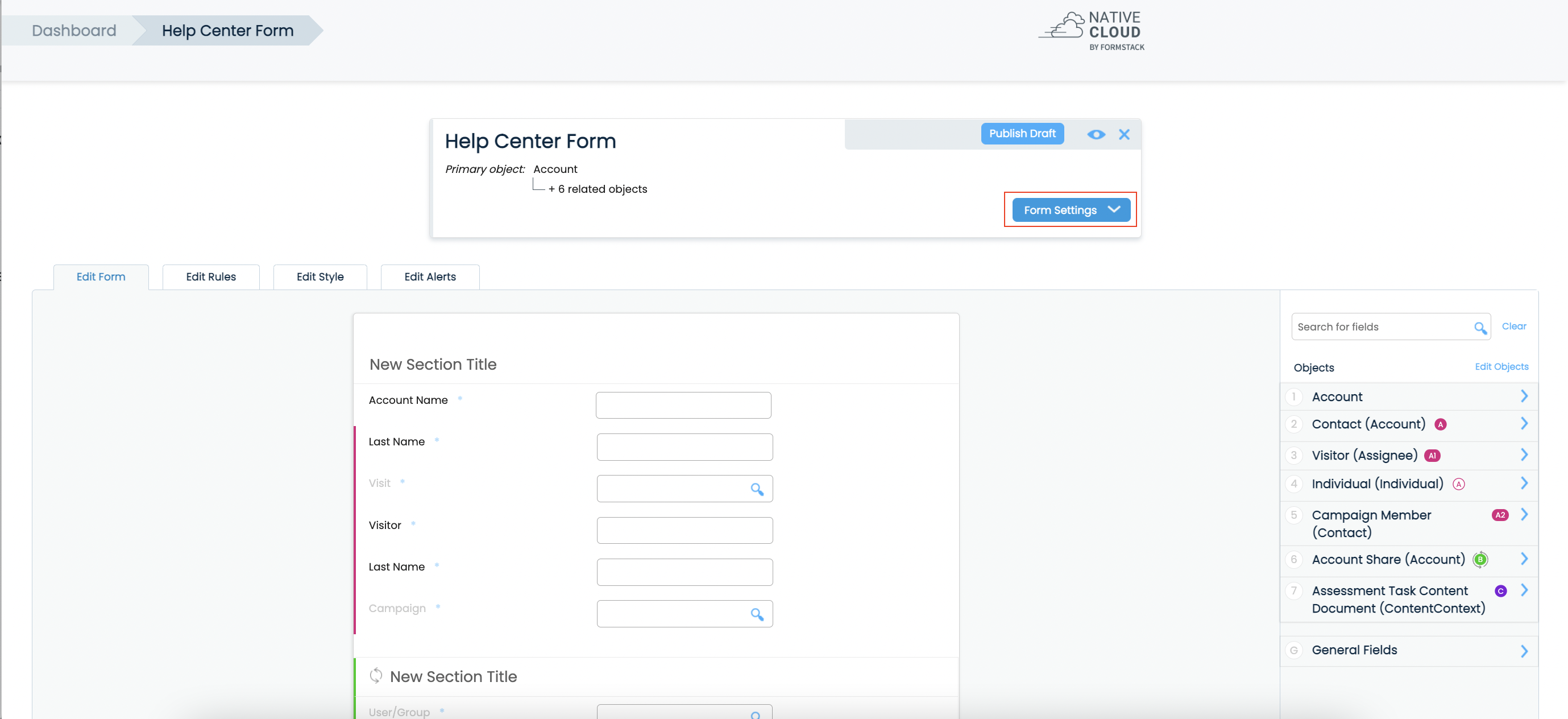Click the refresh icon beside the second Section Title
The width and height of the screenshot is (1568, 719).
[377, 676]
